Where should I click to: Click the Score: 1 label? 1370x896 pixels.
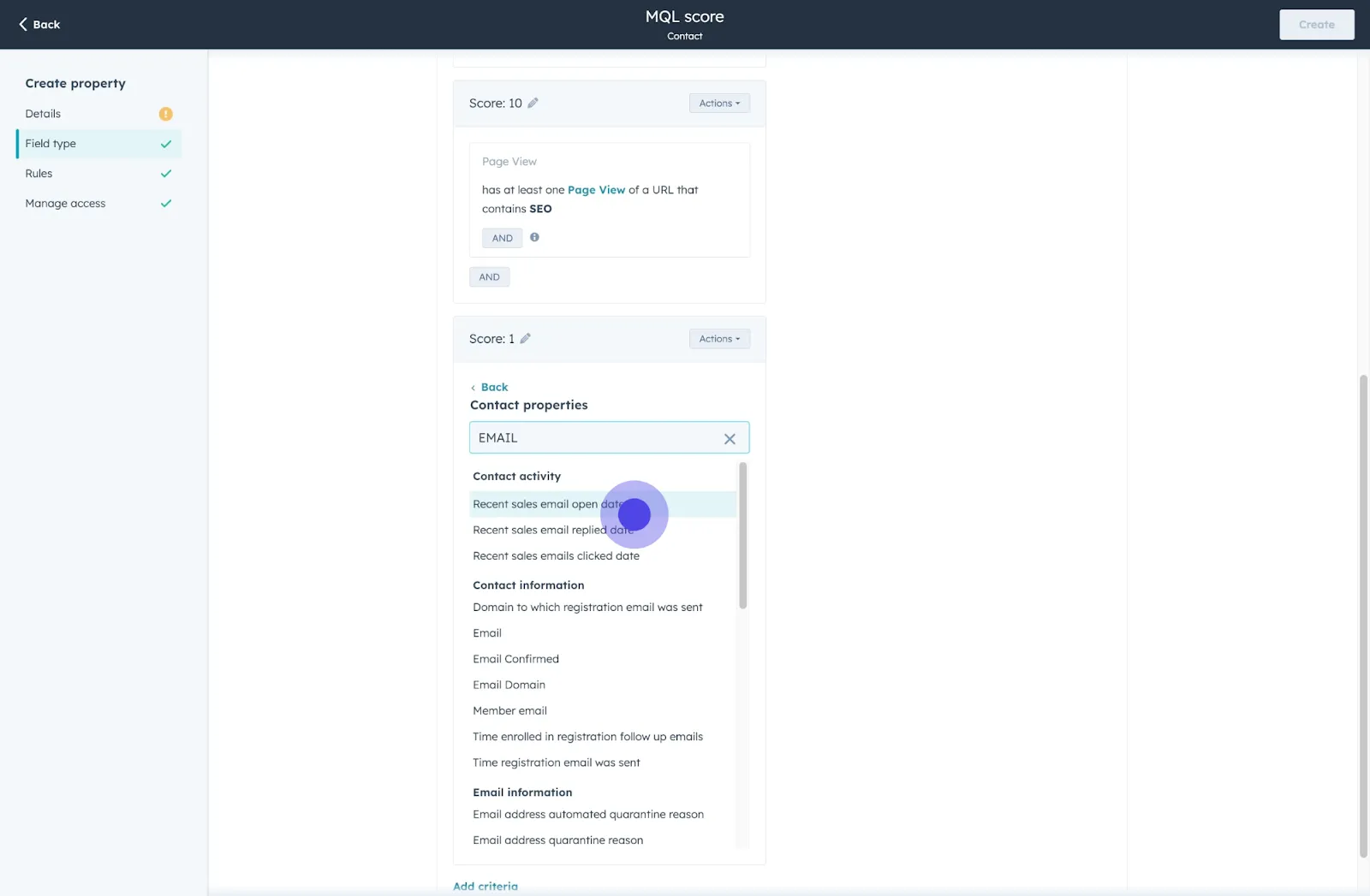491,338
